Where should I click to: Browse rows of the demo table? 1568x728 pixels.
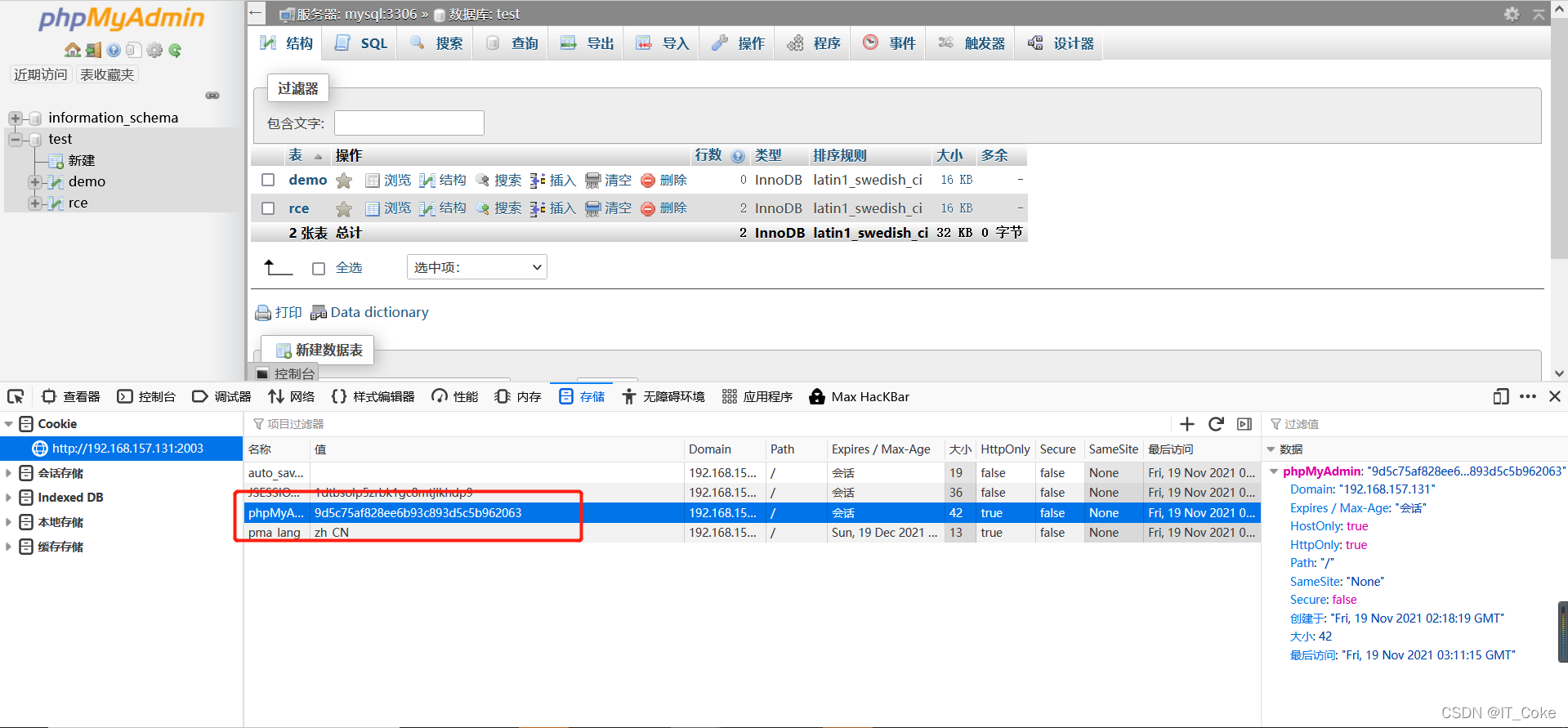point(388,180)
